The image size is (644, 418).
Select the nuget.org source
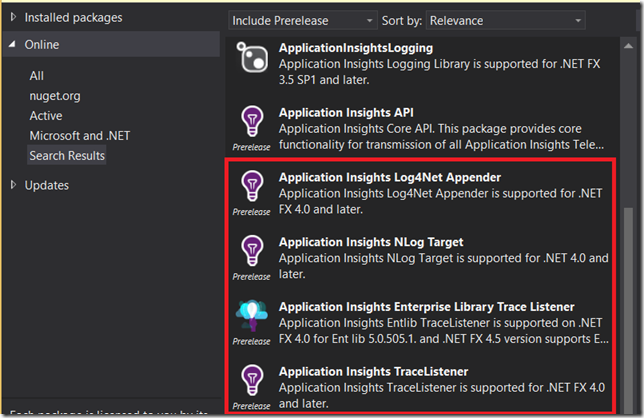point(55,96)
